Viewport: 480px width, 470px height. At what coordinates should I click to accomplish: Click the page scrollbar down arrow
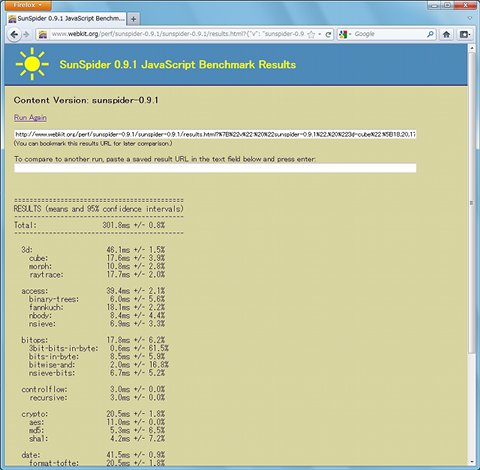pos(472,462)
